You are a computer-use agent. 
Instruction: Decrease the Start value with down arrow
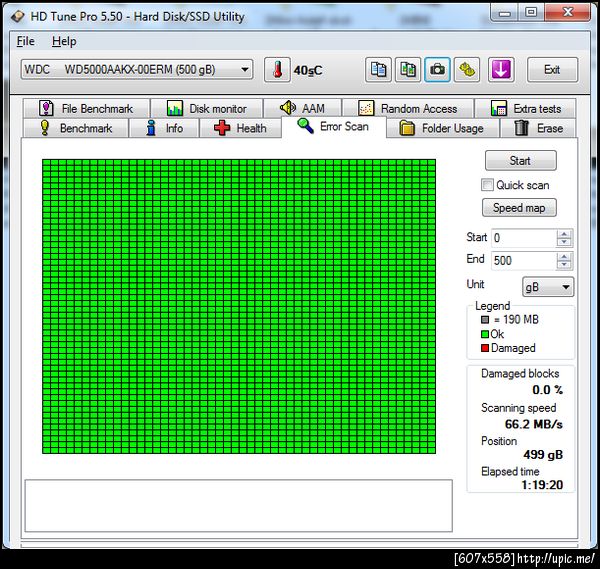tap(564, 242)
